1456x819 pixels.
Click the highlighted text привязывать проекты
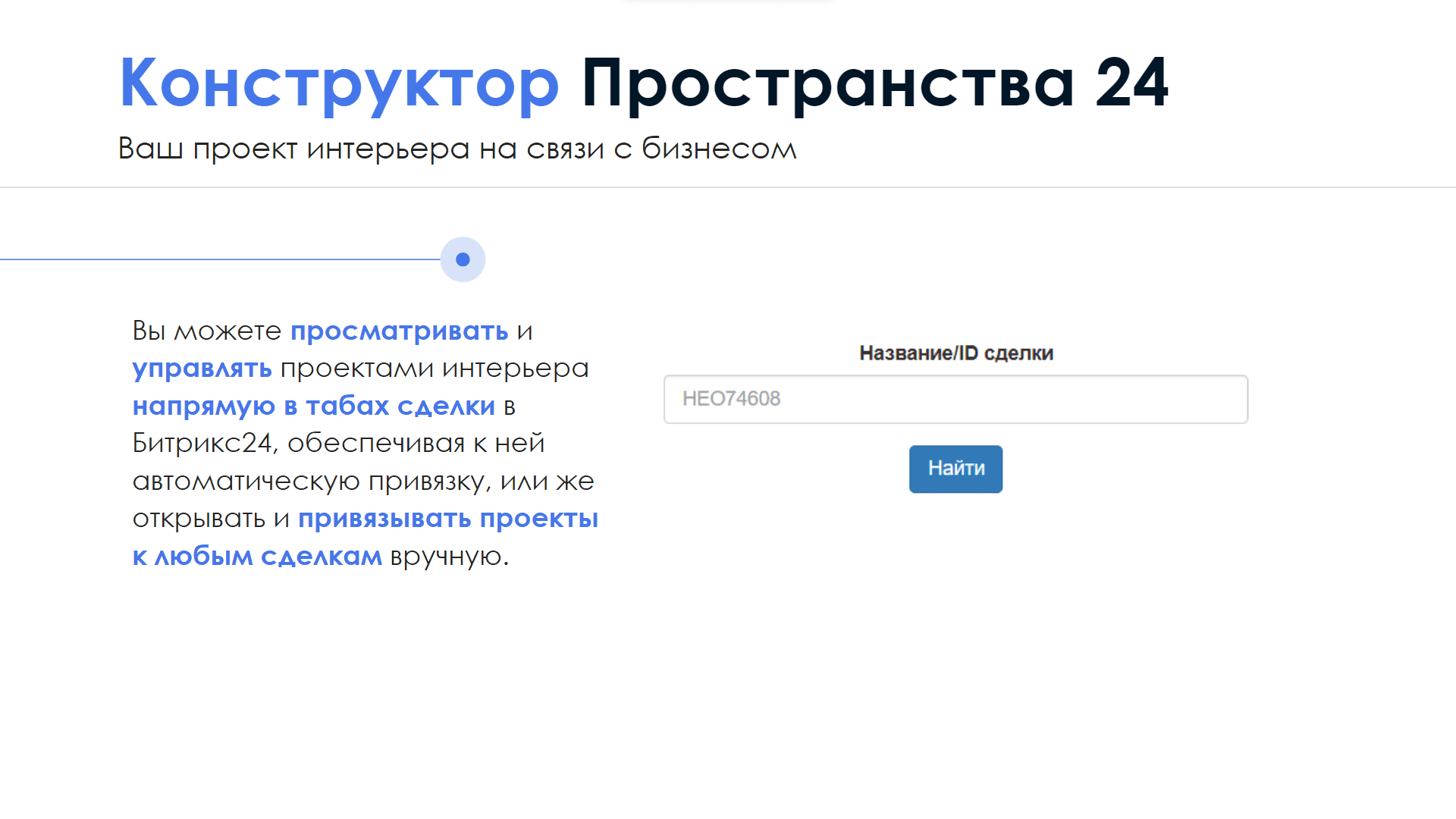point(448,519)
